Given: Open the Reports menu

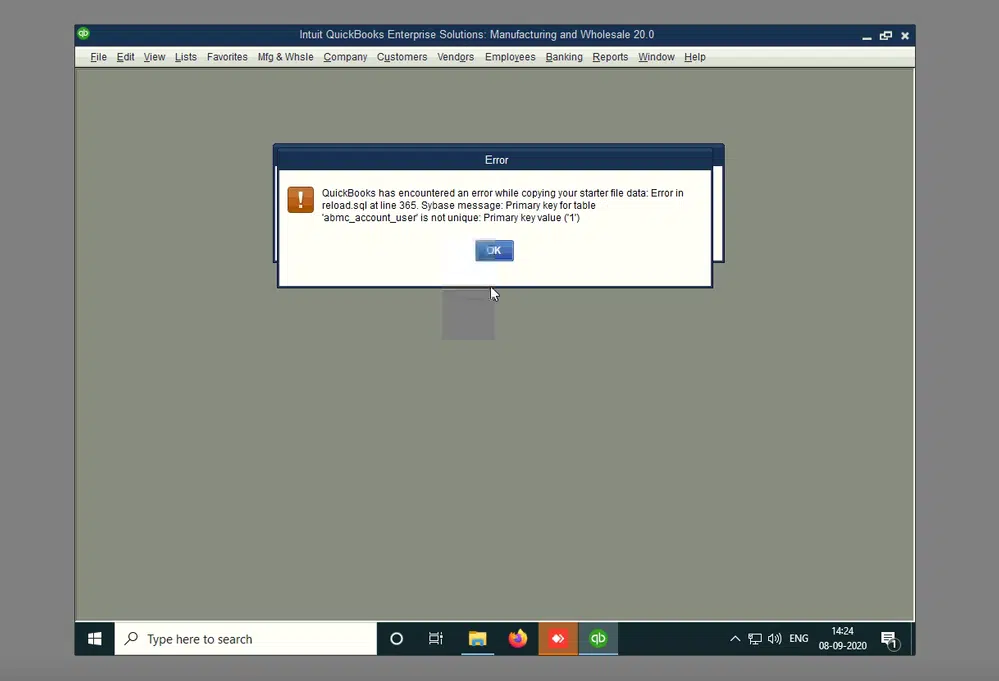Looking at the screenshot, I should click(610, 57).
